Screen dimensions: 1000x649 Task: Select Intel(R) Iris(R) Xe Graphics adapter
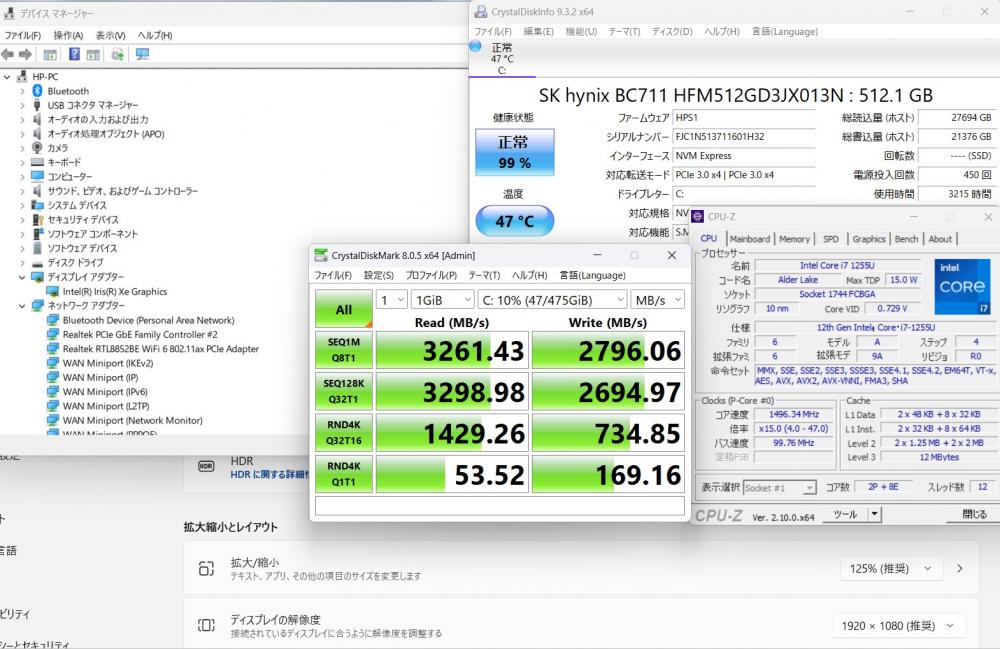click(115, 291)
